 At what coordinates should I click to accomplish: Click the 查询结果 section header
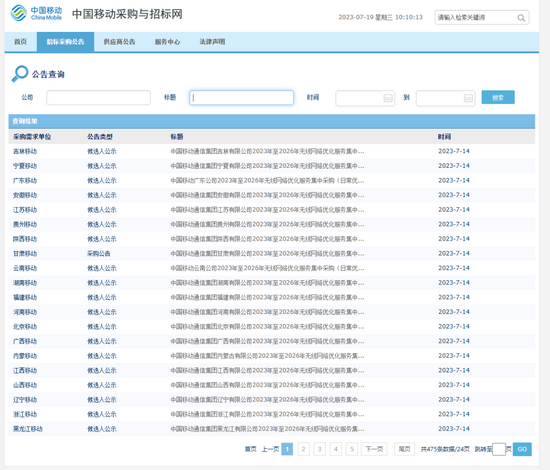[25, 121]
